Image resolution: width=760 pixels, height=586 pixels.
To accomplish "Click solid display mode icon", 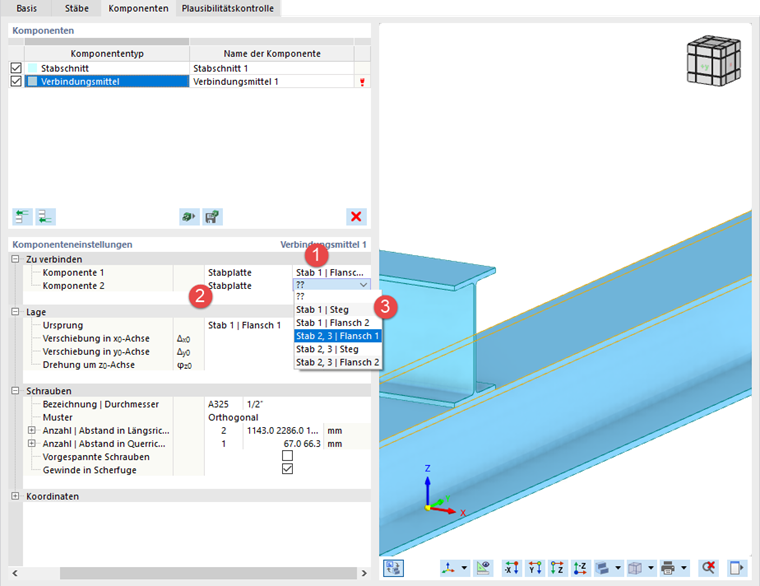I will tap(602, 568).
